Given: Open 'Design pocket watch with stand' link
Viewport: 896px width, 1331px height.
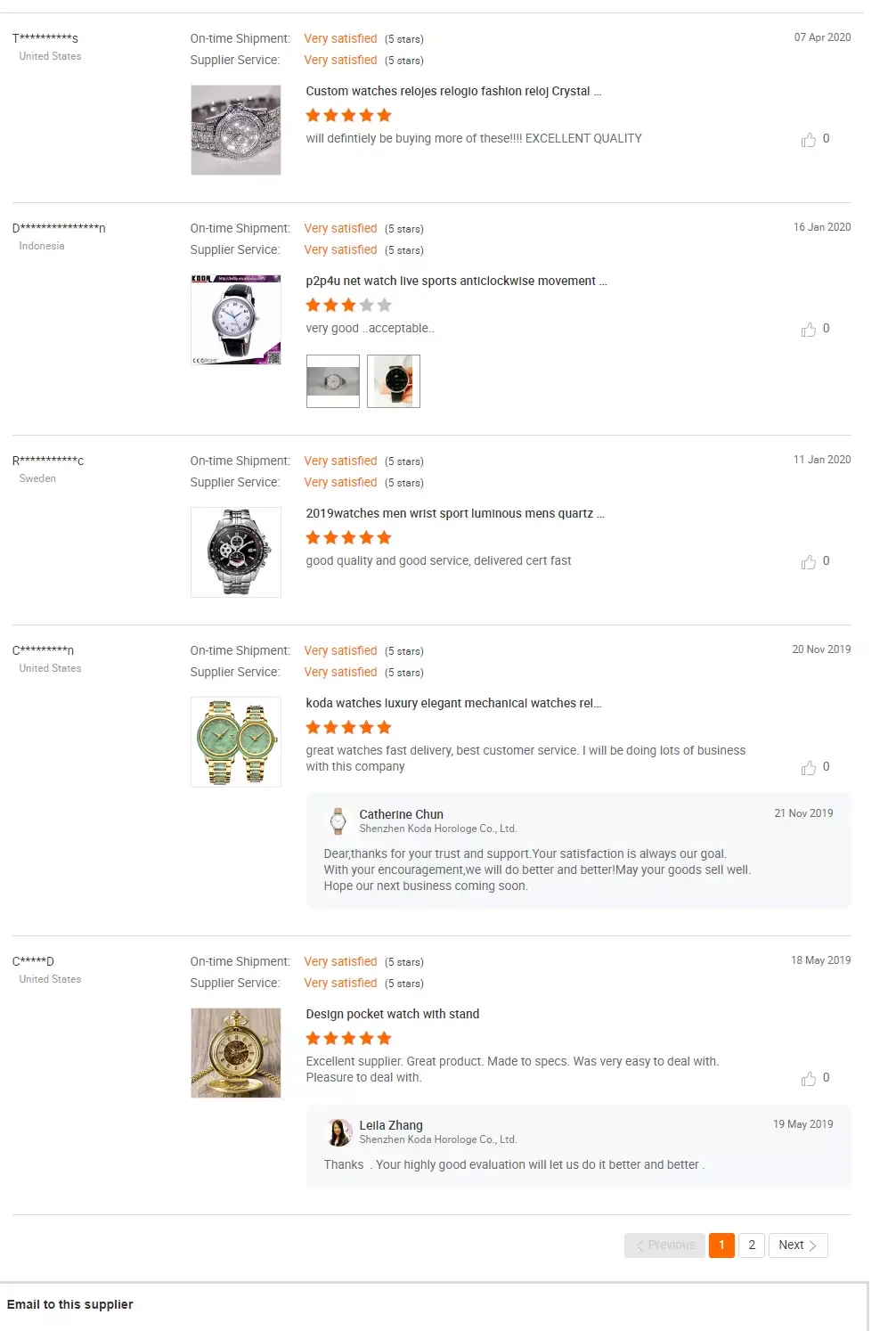Looking at the screenshot, I should pos(392,1014).
